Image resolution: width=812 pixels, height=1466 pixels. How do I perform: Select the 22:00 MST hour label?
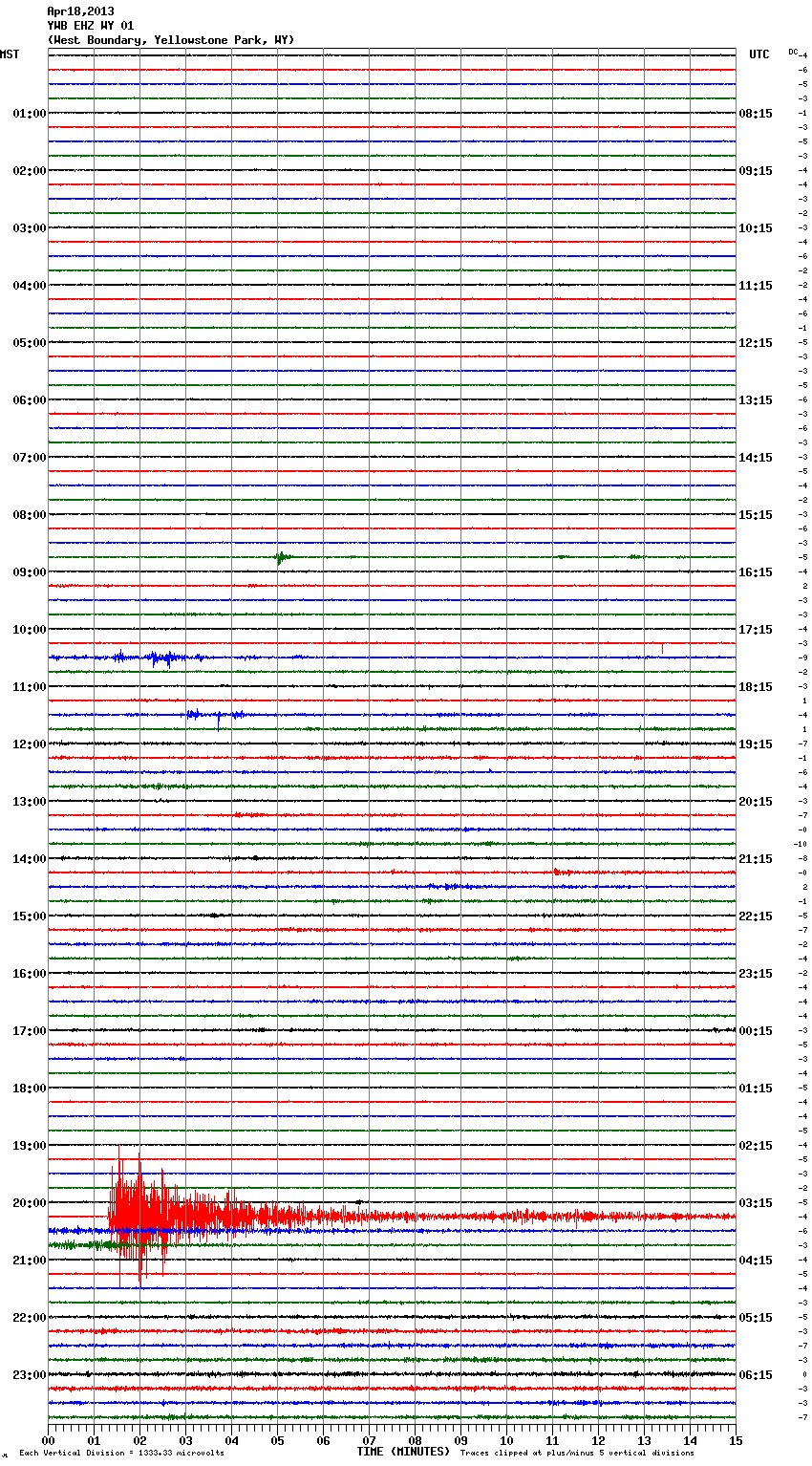pyautogui.click(x=30, y=1318)
